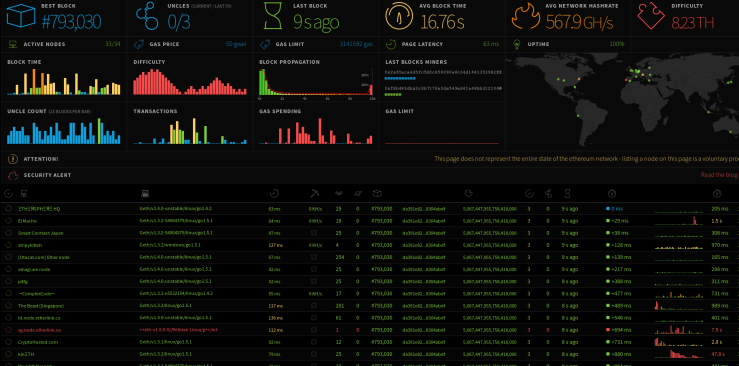This screenshot has width=739, height=366.
Task: Pin the The Beast (Singapore) node
Action: coord(8,306)
